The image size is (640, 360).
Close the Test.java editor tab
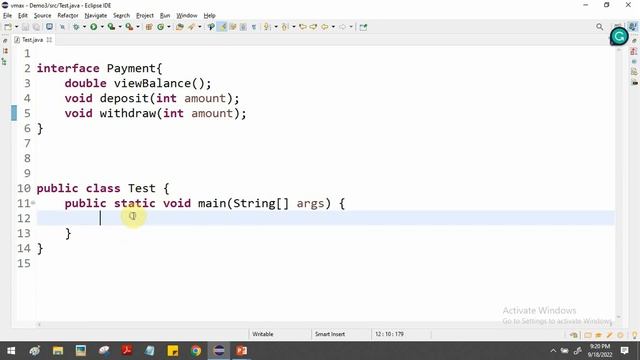point(49,40)
